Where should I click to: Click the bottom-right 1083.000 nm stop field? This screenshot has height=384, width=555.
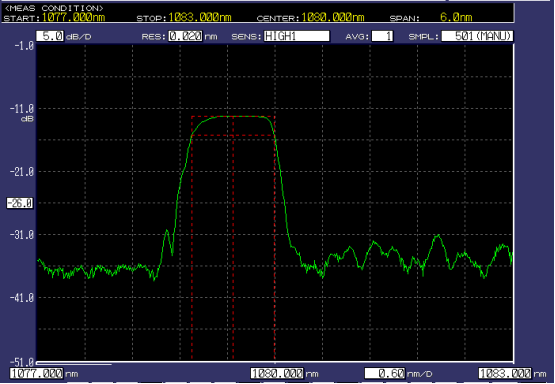pos(505,373)
